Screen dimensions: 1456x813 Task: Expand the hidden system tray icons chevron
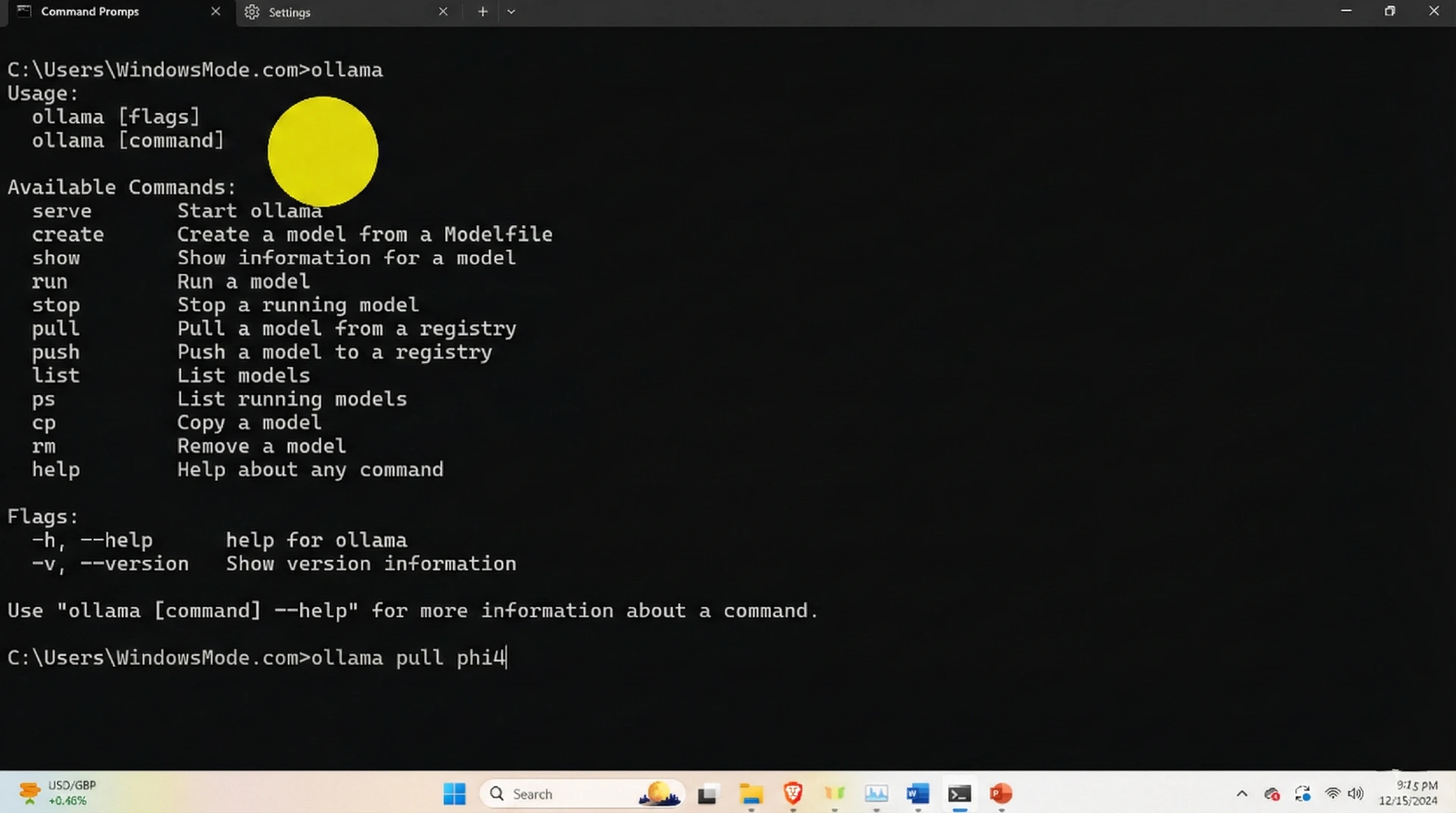pos(1241,793)
